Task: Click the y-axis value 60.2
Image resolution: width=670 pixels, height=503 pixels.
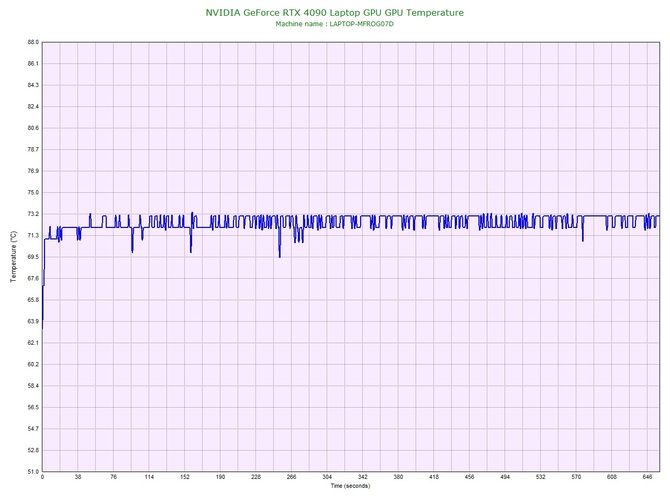Action: pyautogui.click(x=33, y=364)
